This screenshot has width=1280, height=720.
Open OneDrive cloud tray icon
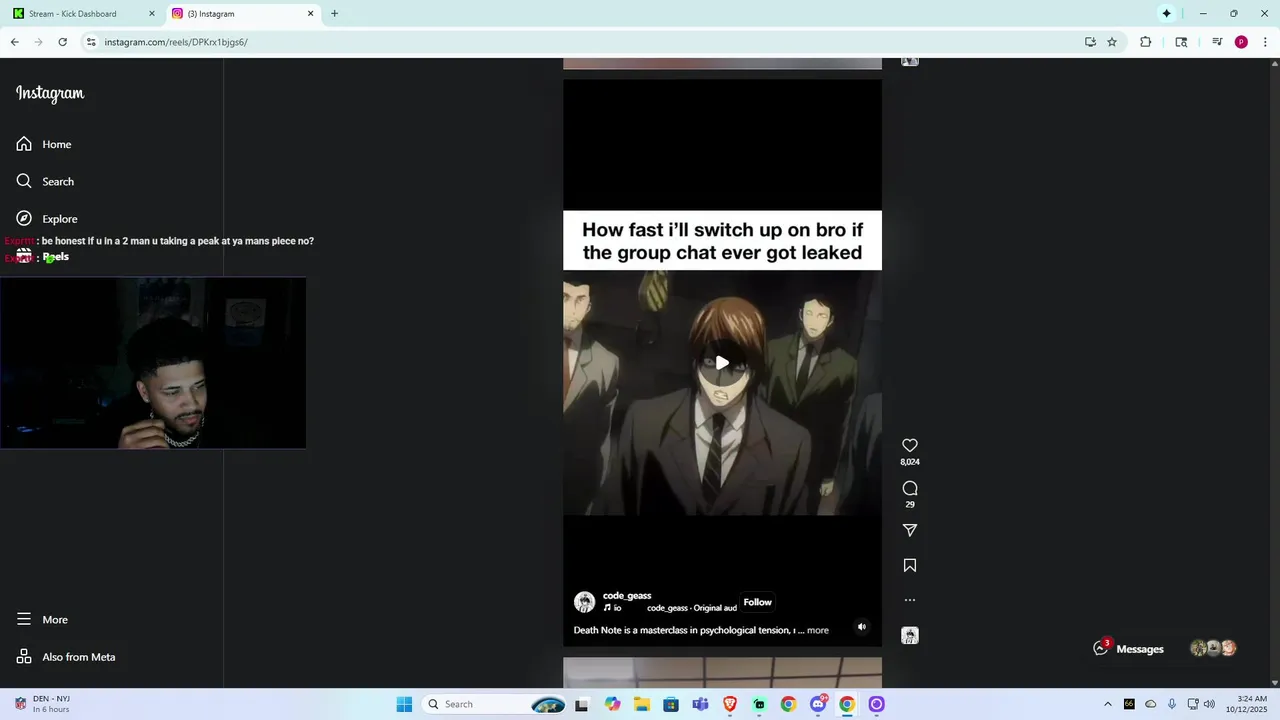[1150, 704]
